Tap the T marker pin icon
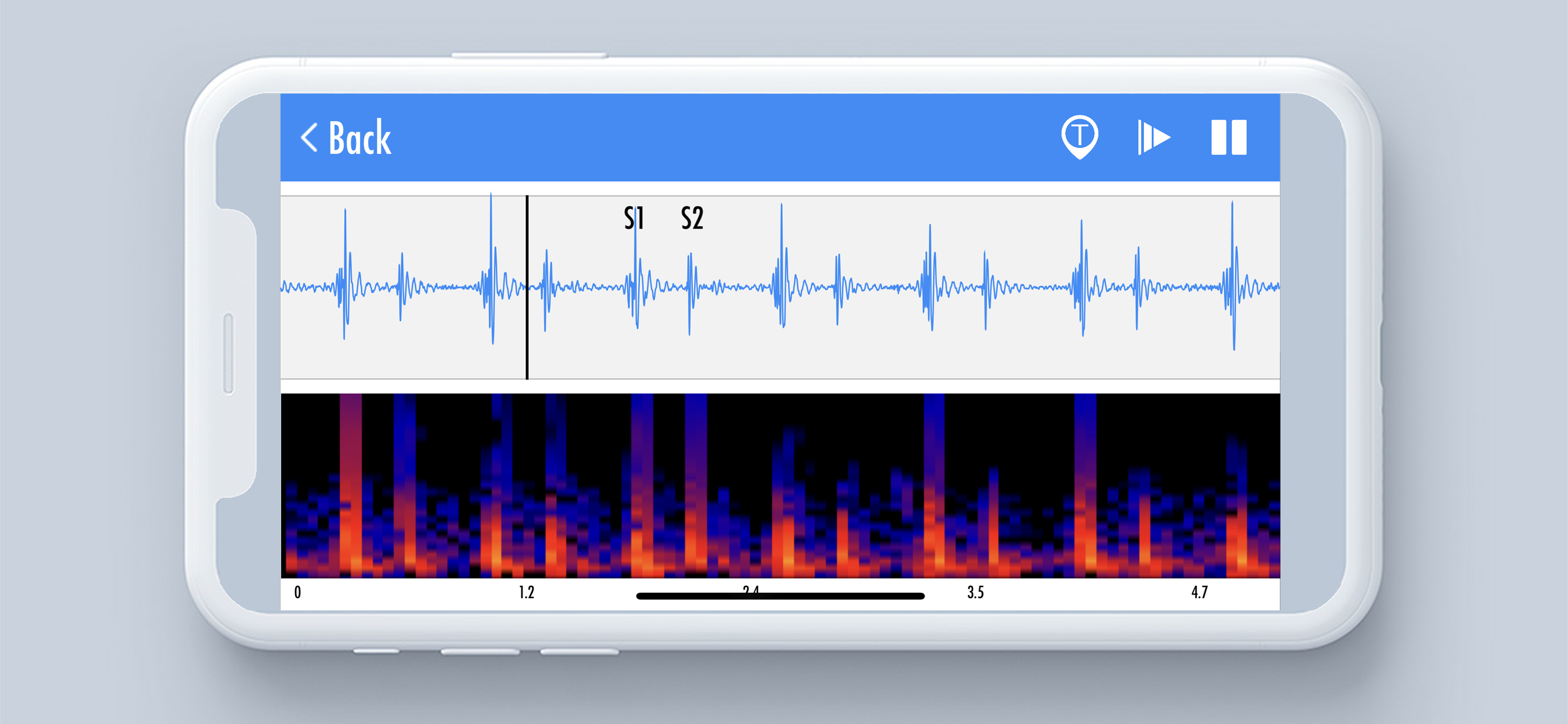The width and height of the screenshot is (1568, 724). pyautogui.click(x=1079, y=136)
